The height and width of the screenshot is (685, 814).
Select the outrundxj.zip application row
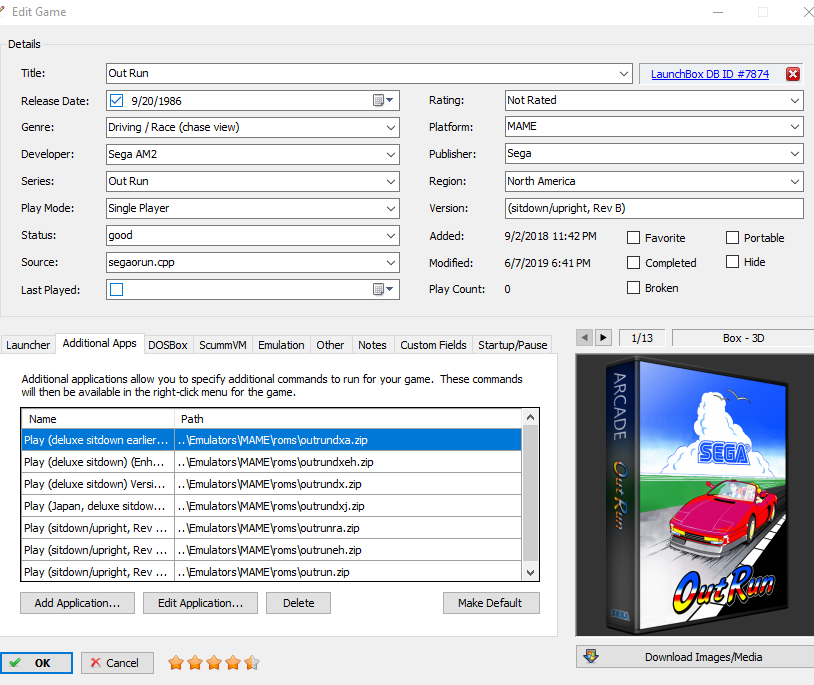pos(272,506)
